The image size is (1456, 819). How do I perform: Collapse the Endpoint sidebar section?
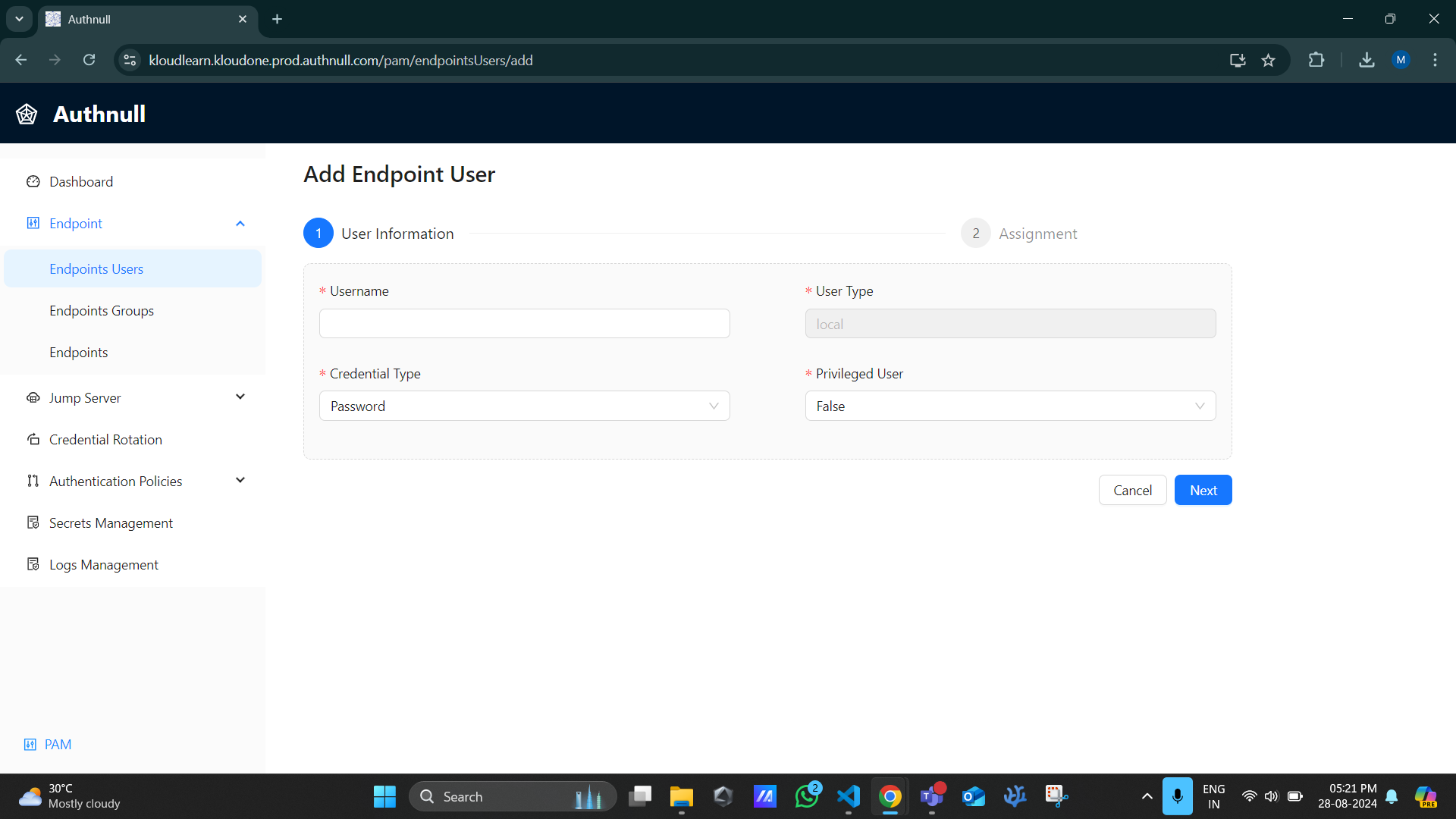coord(240,223)
